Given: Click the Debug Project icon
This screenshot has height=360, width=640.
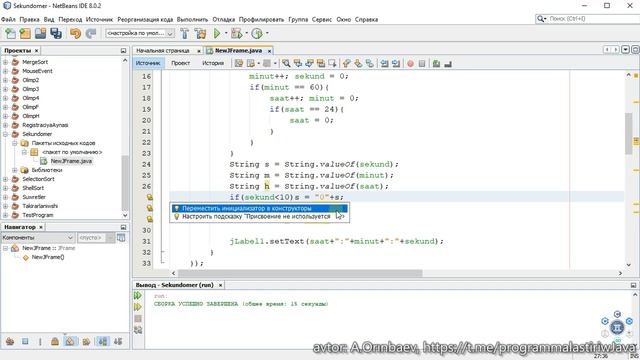Looking at the screenshot, I should 236,33.
